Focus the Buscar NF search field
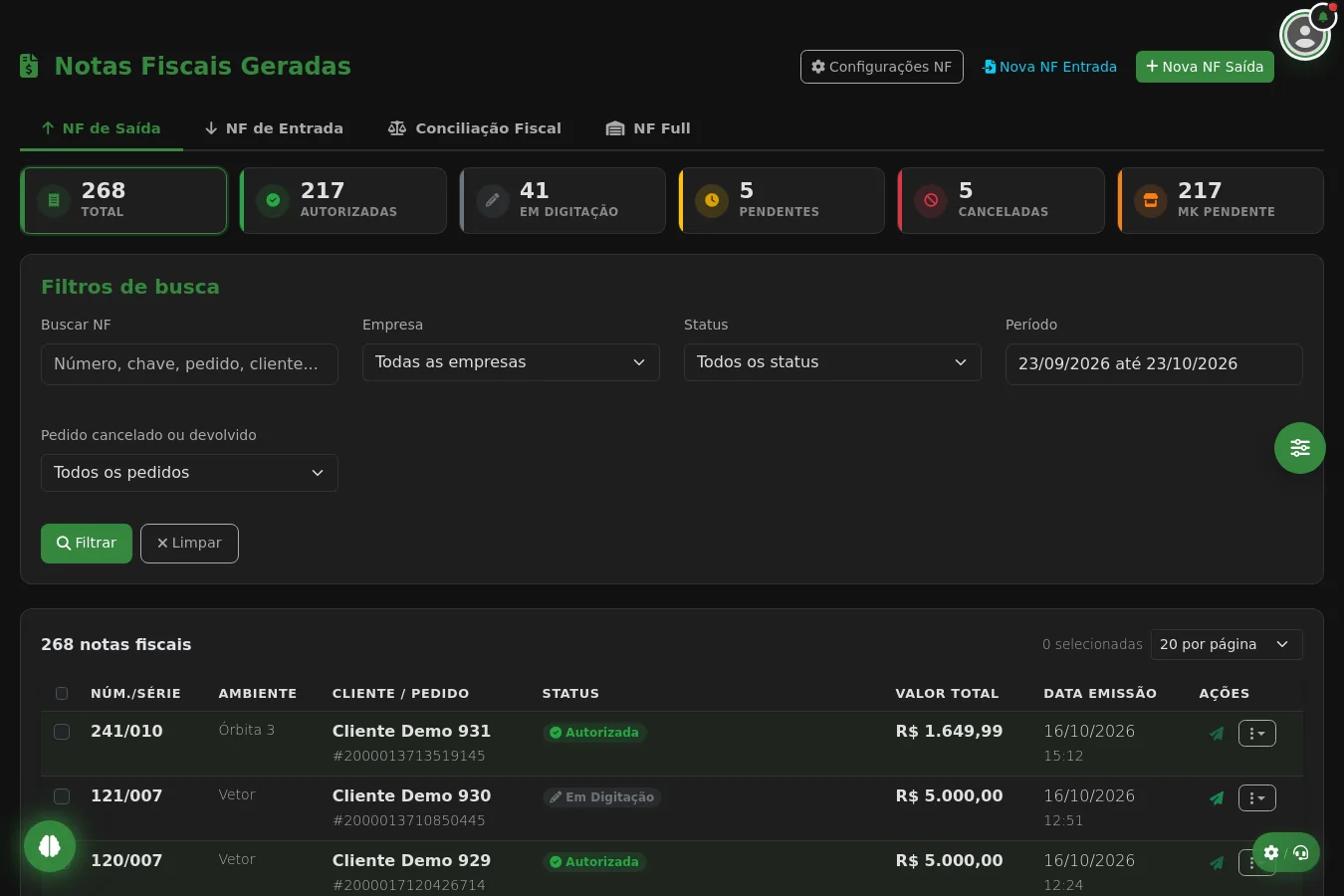1344x896 pixels. (189, 364)
